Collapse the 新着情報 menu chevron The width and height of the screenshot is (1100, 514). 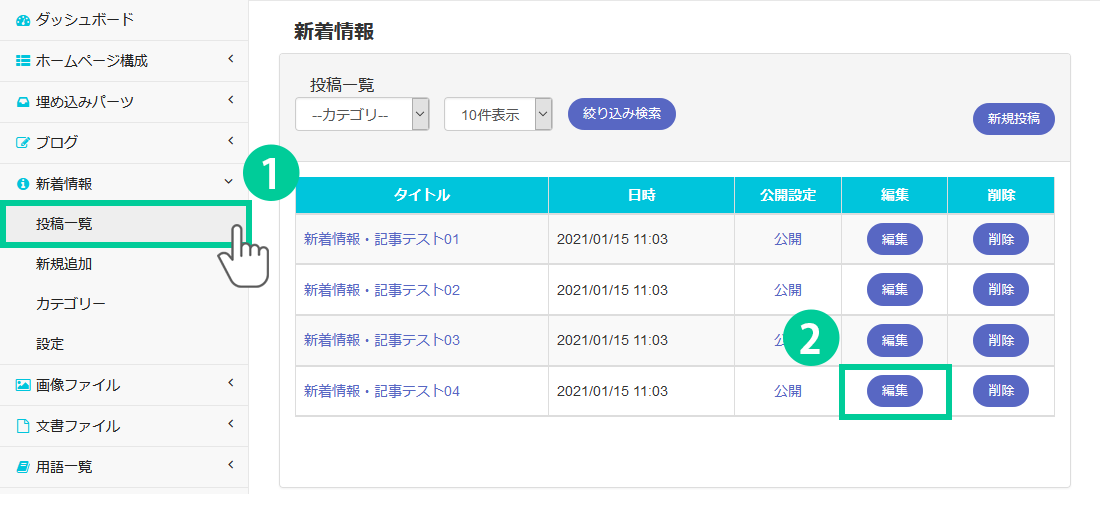(x=229, y=182)
